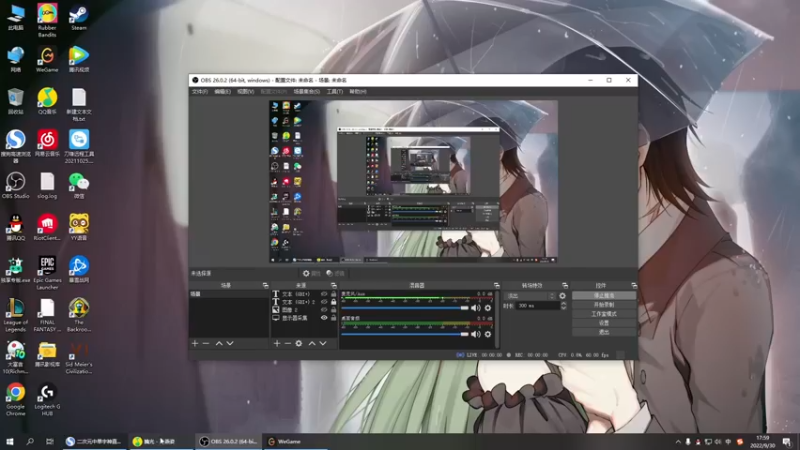
Task: Toggle visibility eye of 显示器采集 source
Action: coord(324,318)
